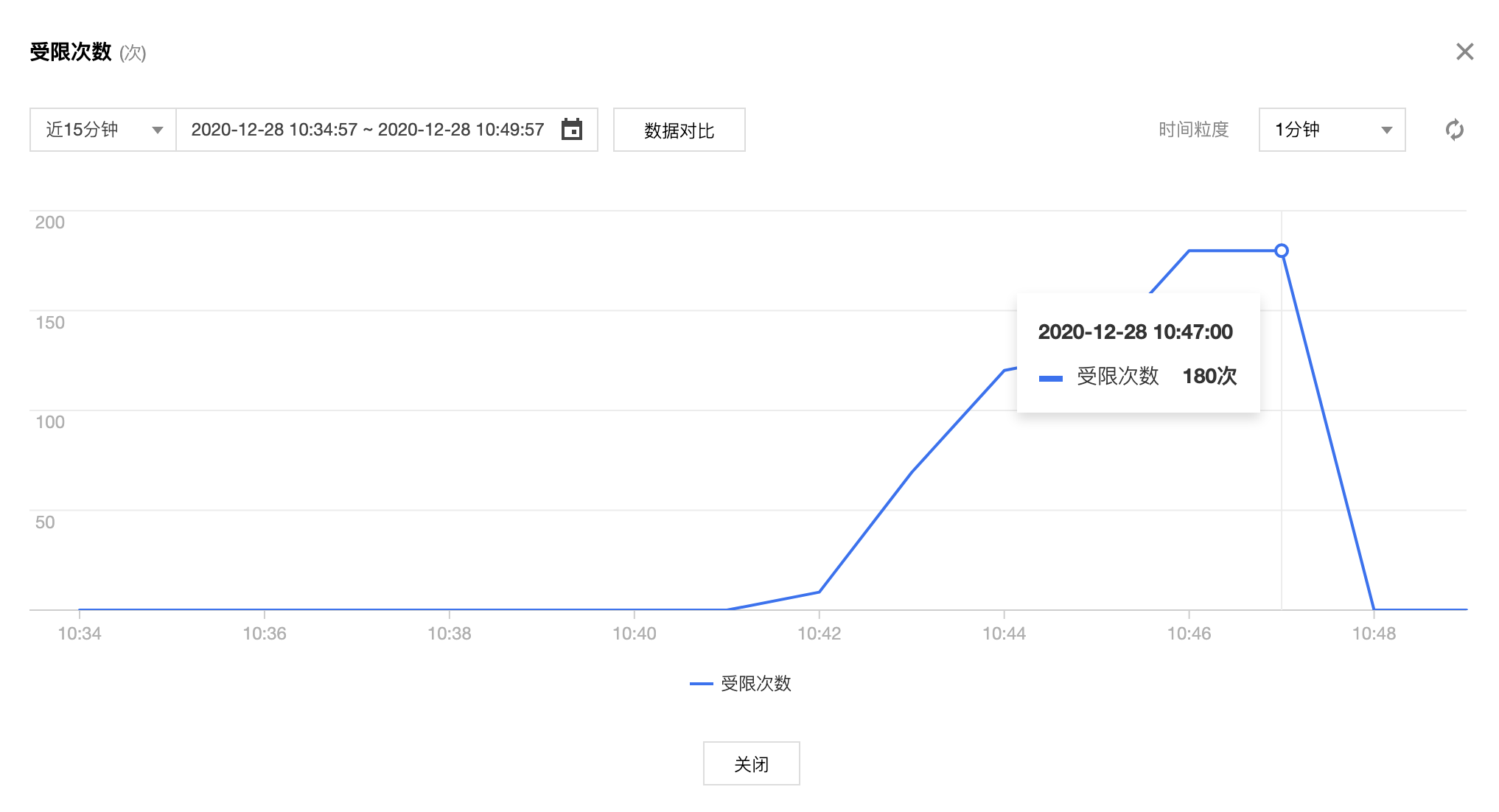The width and height of the screenshot is (1499, 812).
Task: Click the 10:34 x-axis label
Action: click(80, 634)
